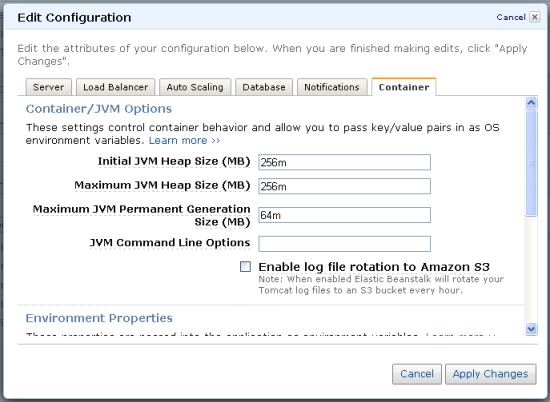This screenshot has height=402, width=550.
Task: Open Learn more link under Container/JVM Options
Action: point(185,140)
